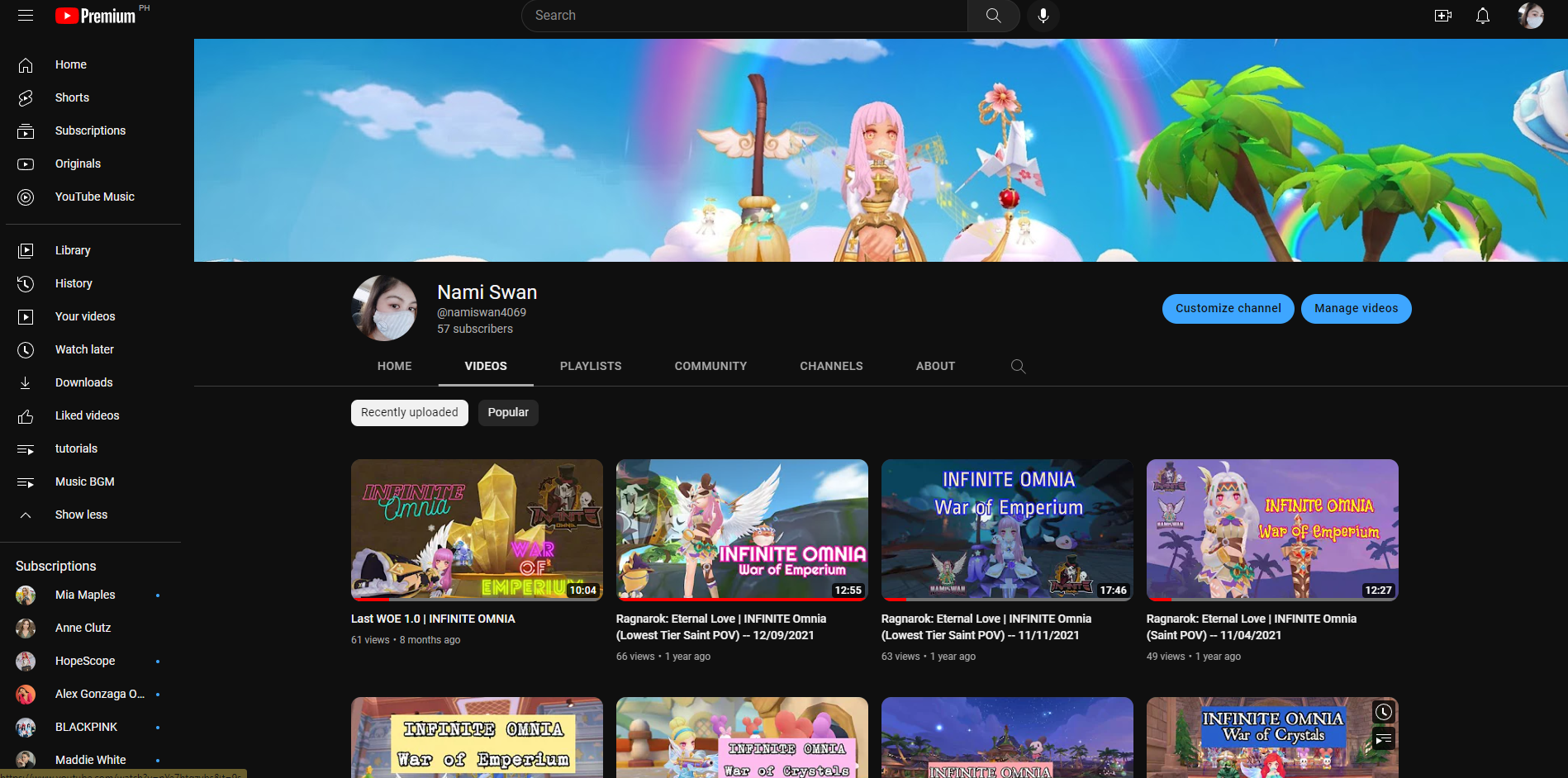Search within the channel using magnifier icon
This screenshot has width=1568, height=778.
coord(1018,366)
